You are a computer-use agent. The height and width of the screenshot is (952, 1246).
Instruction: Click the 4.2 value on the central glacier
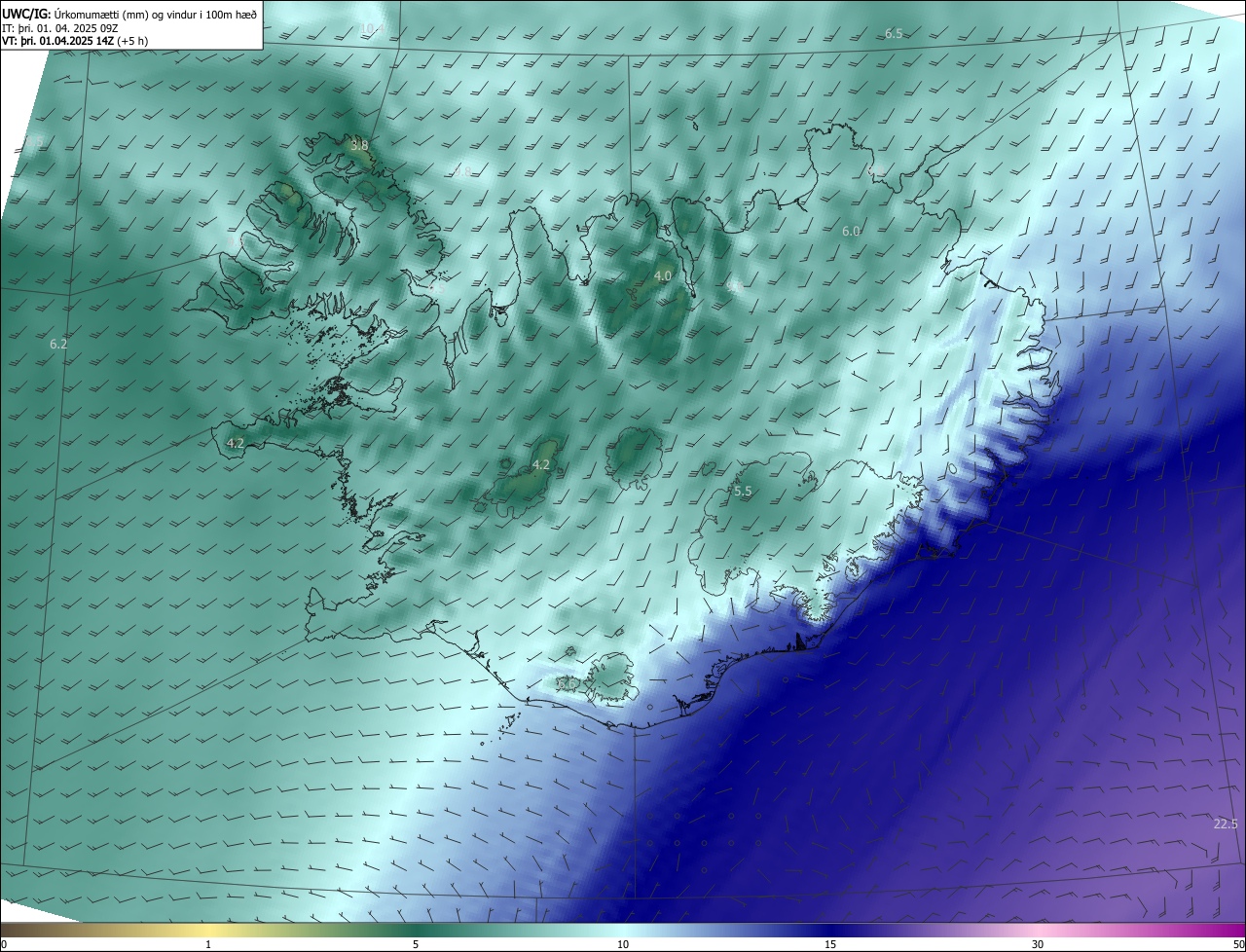point(541,465)
